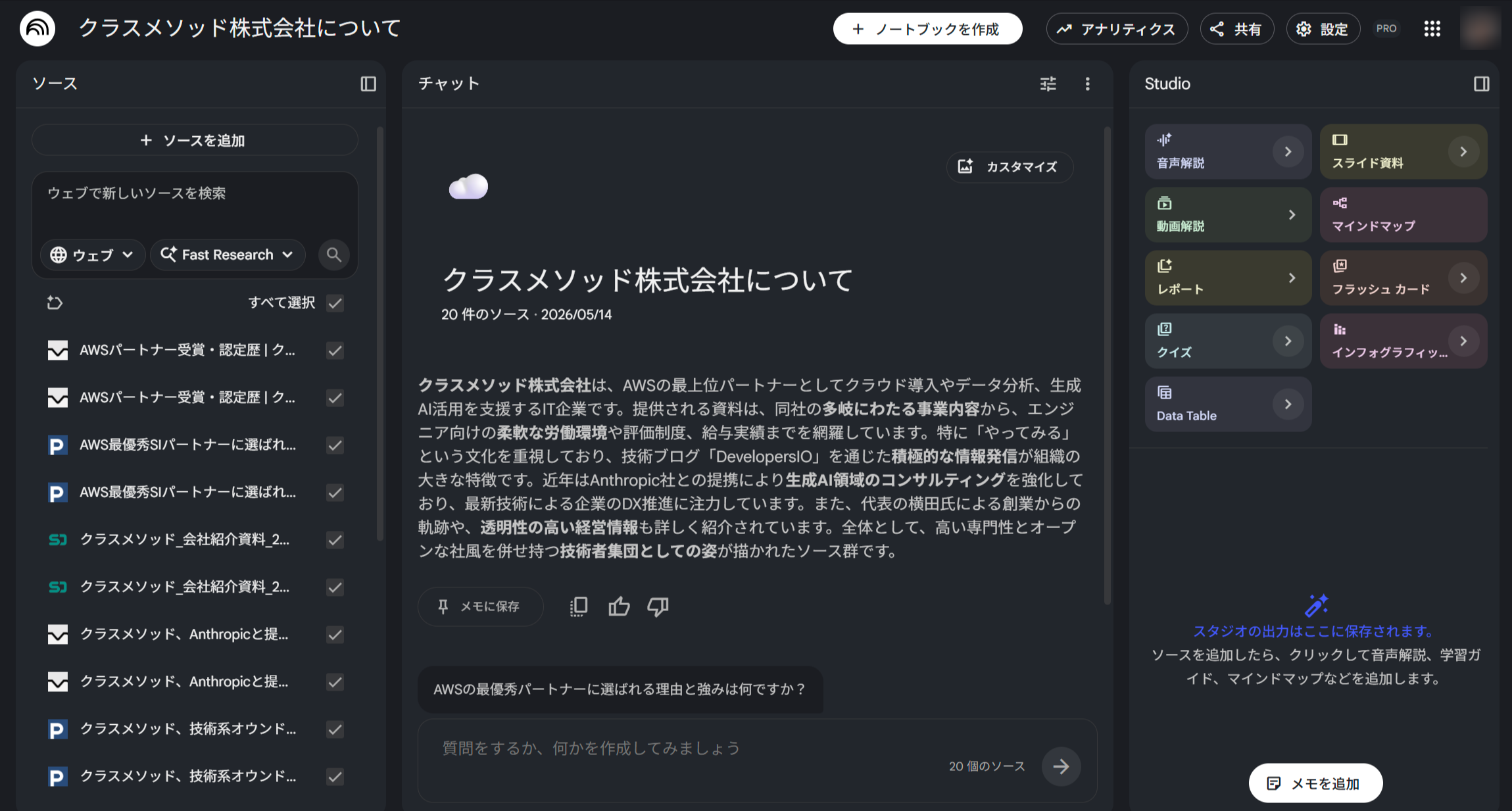Open the ウェブ source type dropdown
Viewport: 1512px width, 811px height.
93,255
